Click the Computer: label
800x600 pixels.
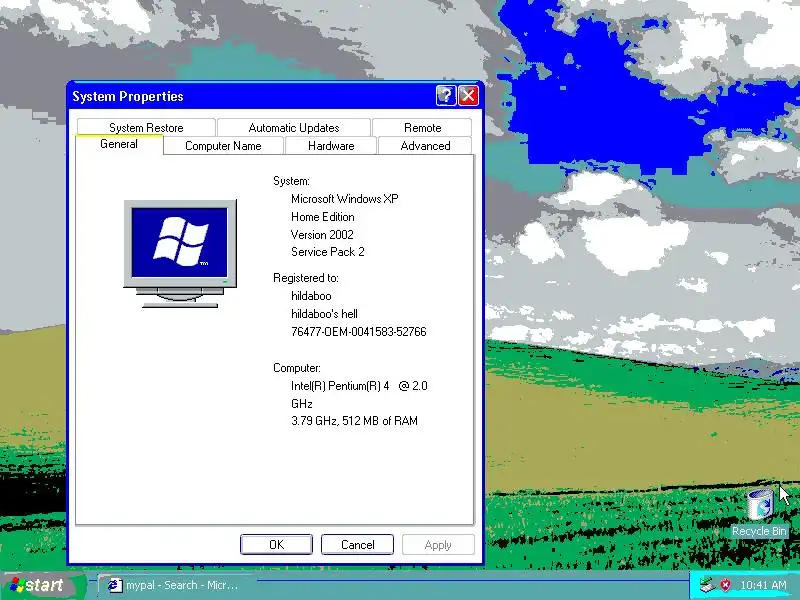296,368
